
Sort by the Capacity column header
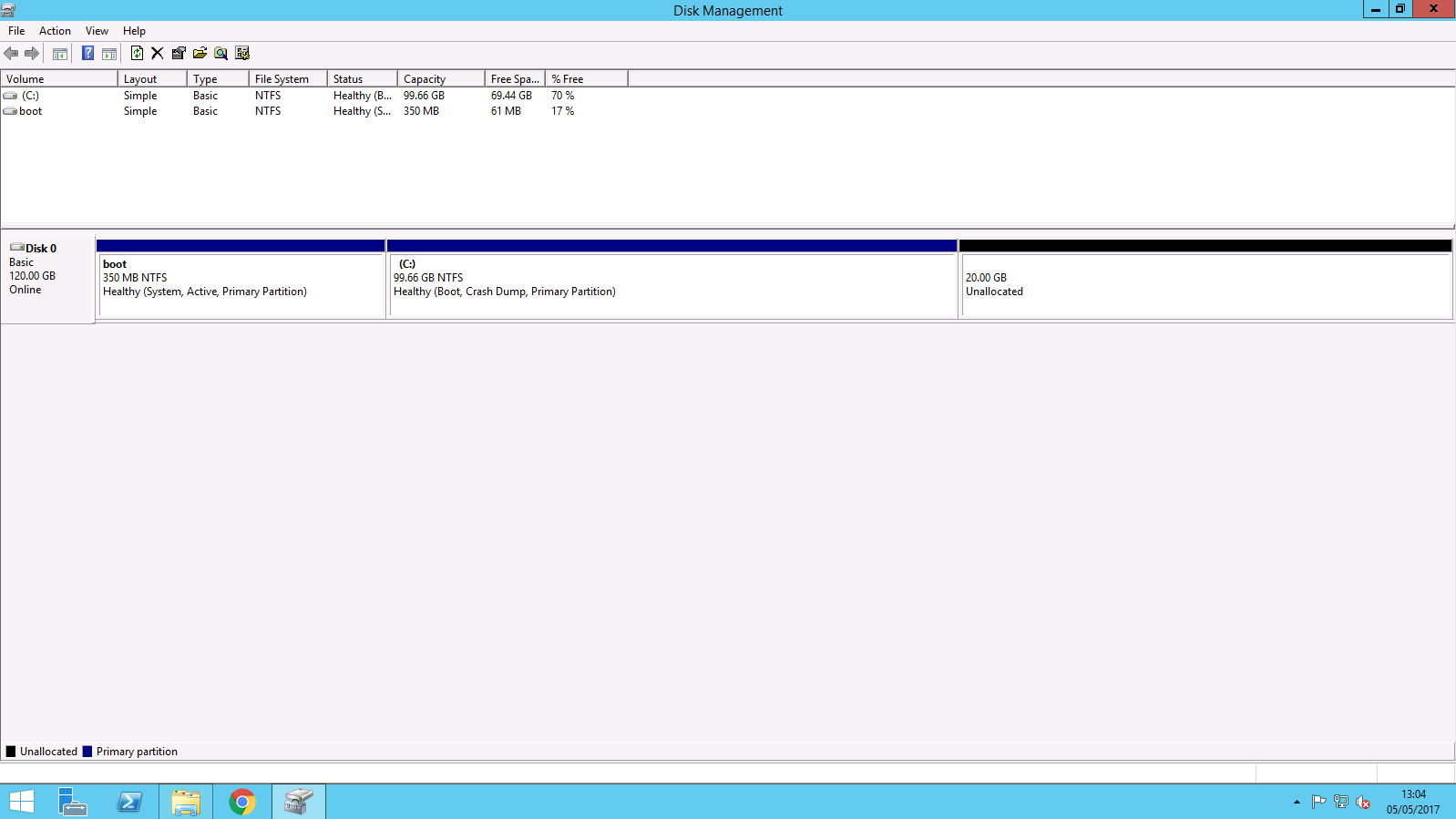click(441, 79)
